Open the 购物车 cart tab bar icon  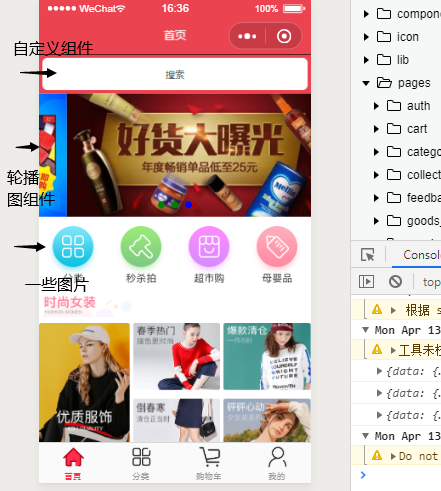210,456
